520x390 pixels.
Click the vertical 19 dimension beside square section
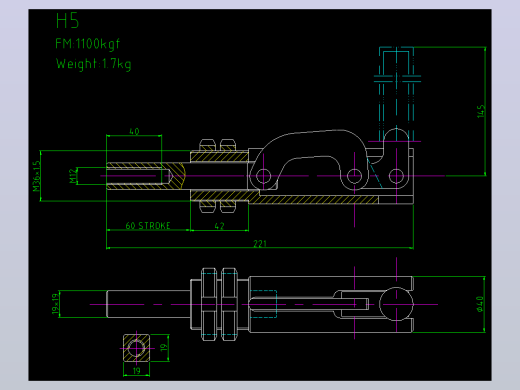[x=163, y=348]
